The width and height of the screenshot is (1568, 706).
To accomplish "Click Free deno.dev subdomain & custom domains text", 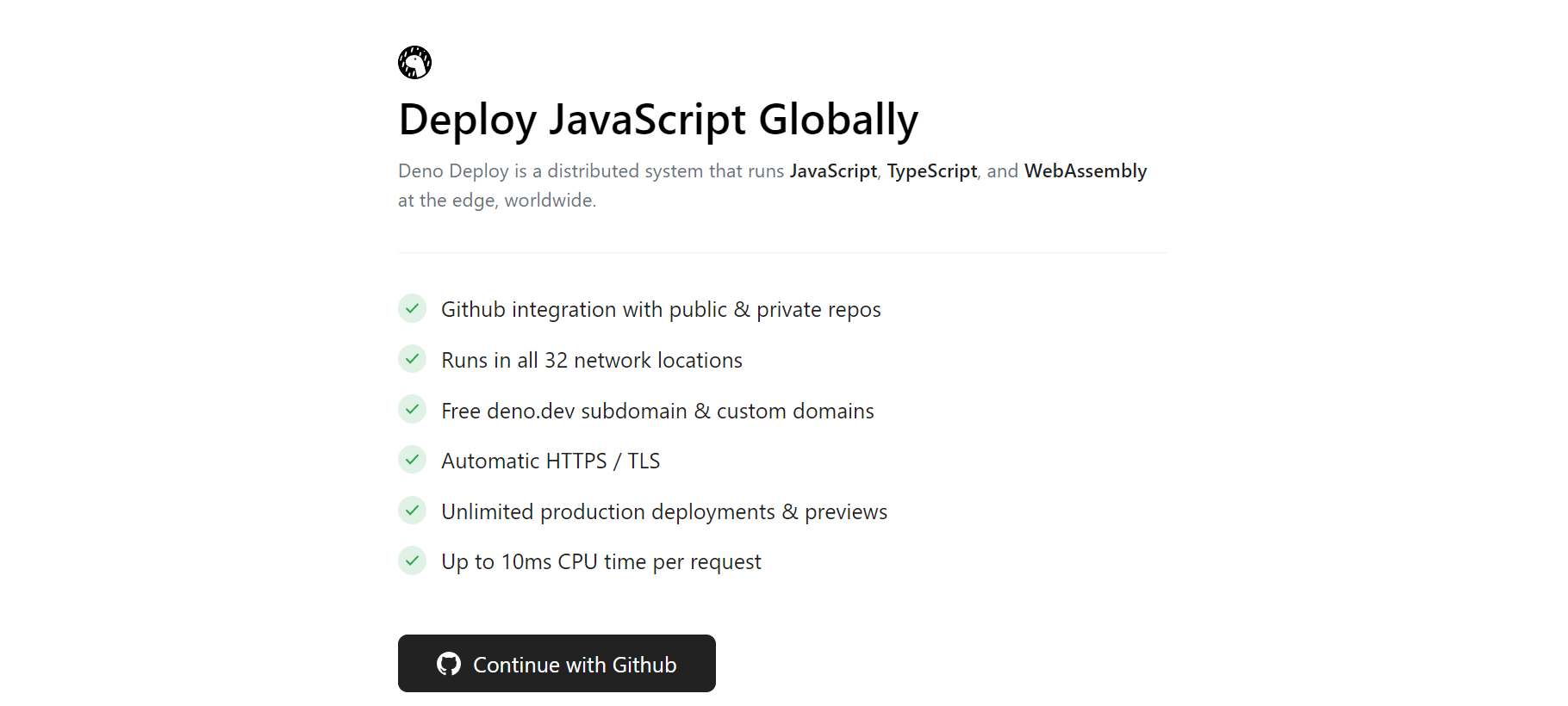I will pyautogui.click(x=657, y=412).
